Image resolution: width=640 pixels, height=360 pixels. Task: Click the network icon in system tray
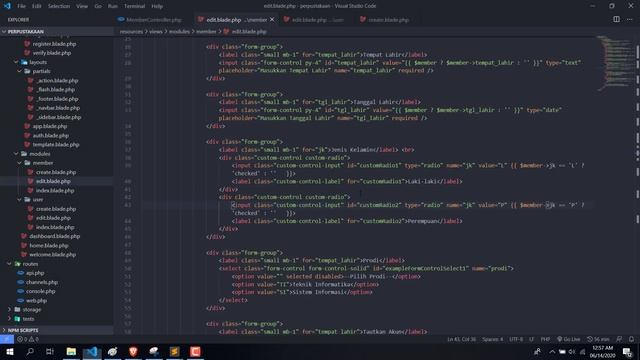tap(582, 351)
